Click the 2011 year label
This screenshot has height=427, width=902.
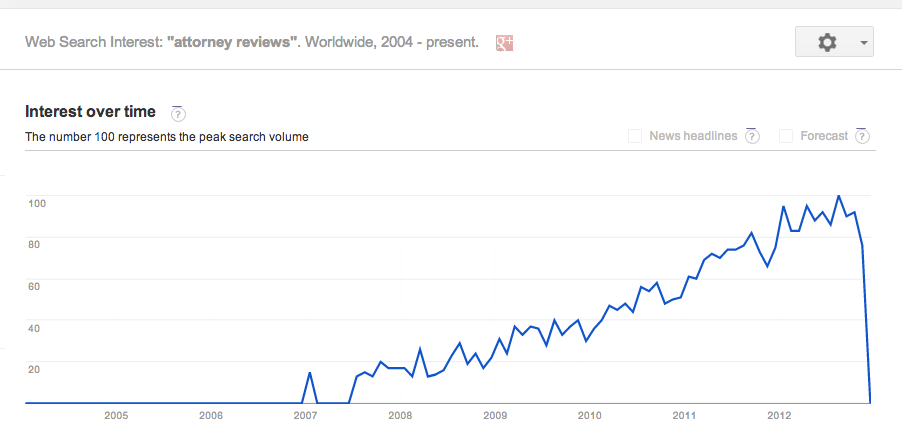point(684,415)
